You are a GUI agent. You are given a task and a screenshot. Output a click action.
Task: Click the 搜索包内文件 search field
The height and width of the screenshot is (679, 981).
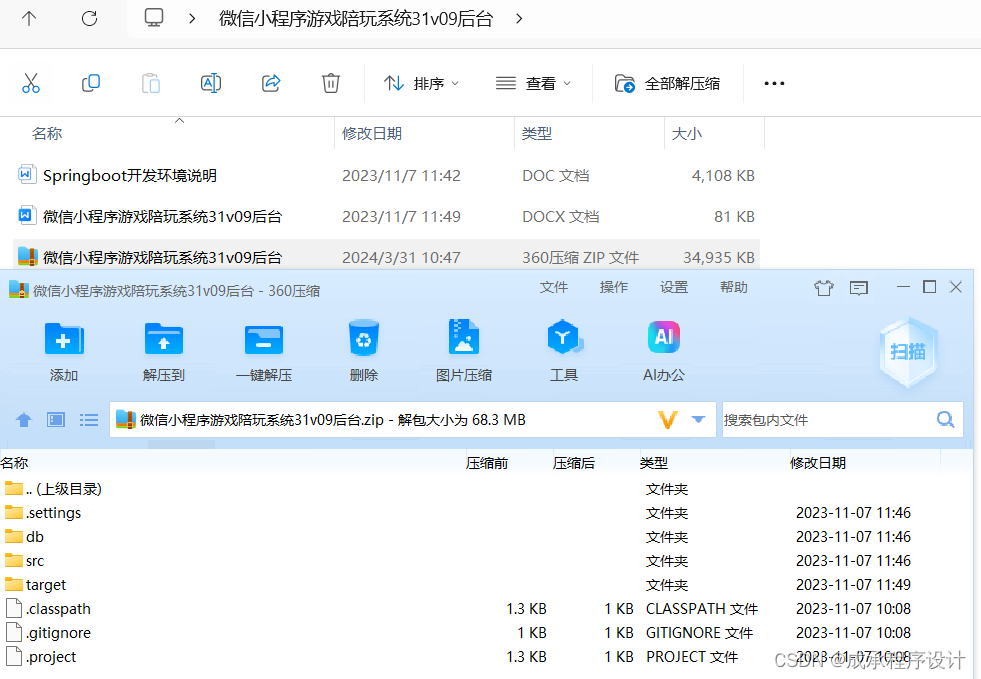(832, 420)
